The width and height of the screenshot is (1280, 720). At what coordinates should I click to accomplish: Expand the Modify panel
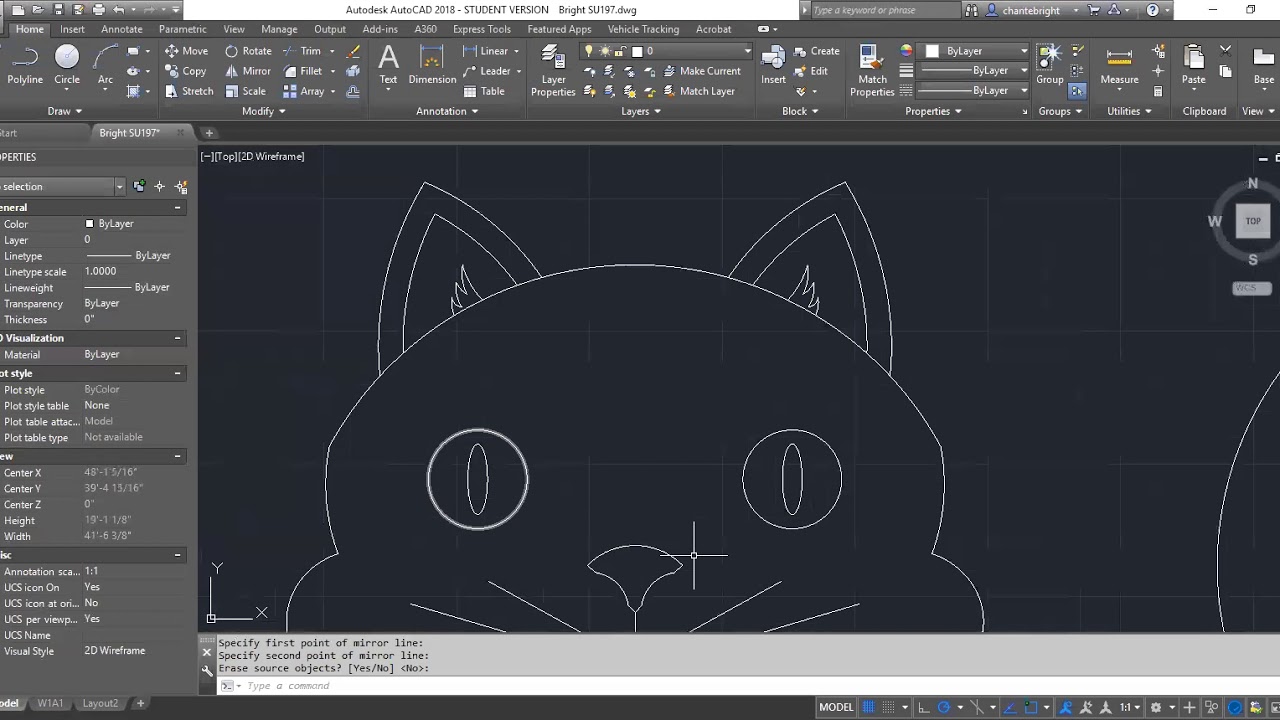[x=263, y=111]
